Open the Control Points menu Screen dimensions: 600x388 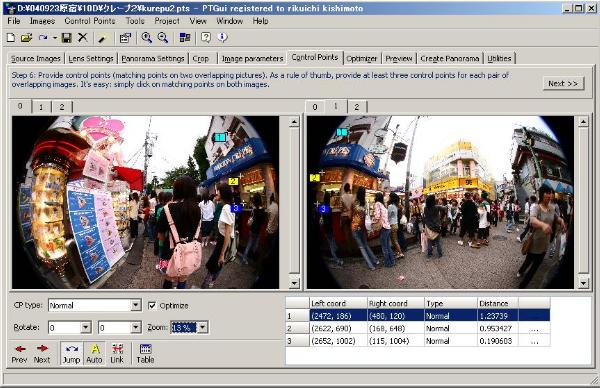[x=90, y=21]
